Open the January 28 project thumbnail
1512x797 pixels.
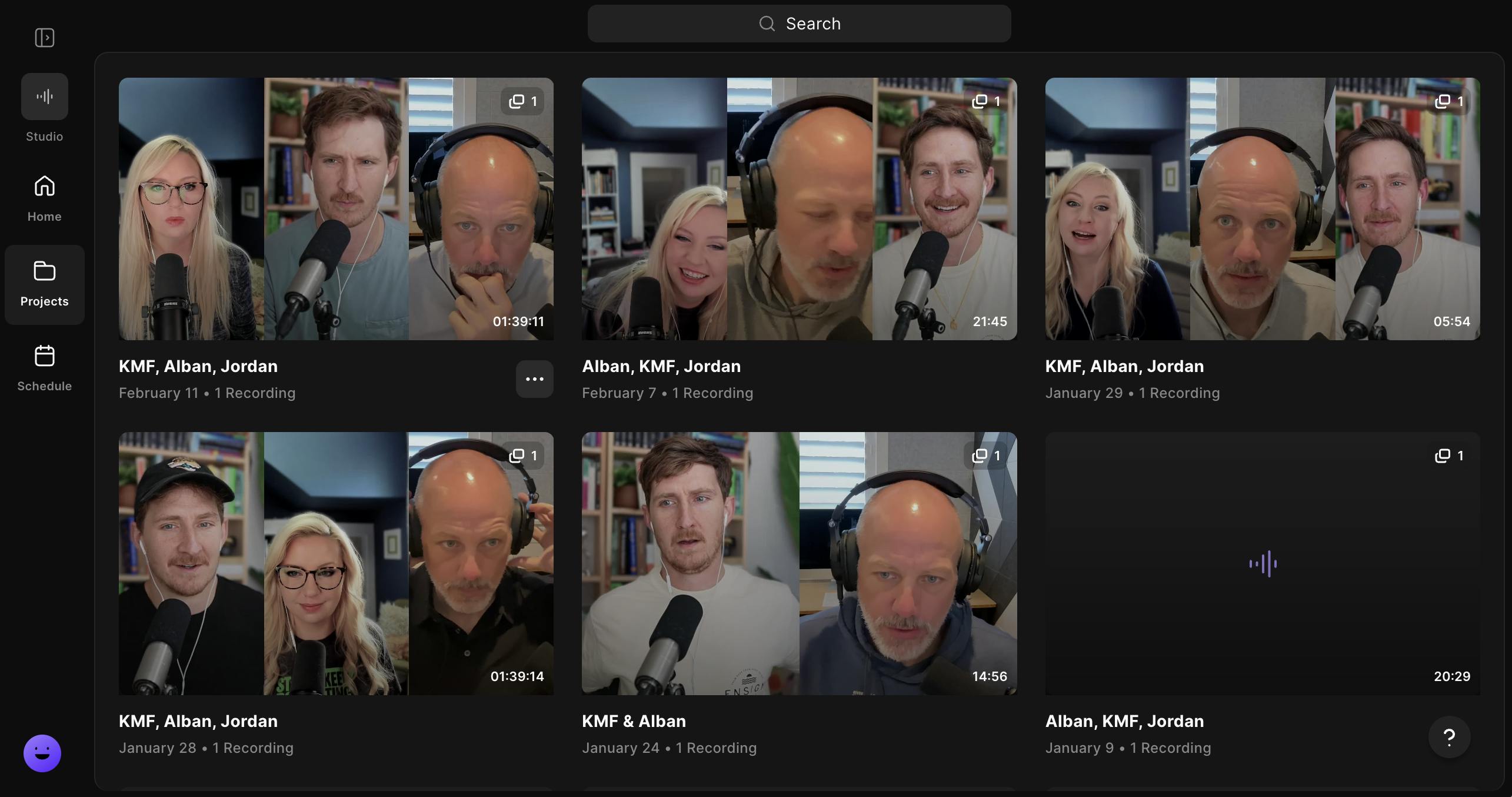pos(336,563)
